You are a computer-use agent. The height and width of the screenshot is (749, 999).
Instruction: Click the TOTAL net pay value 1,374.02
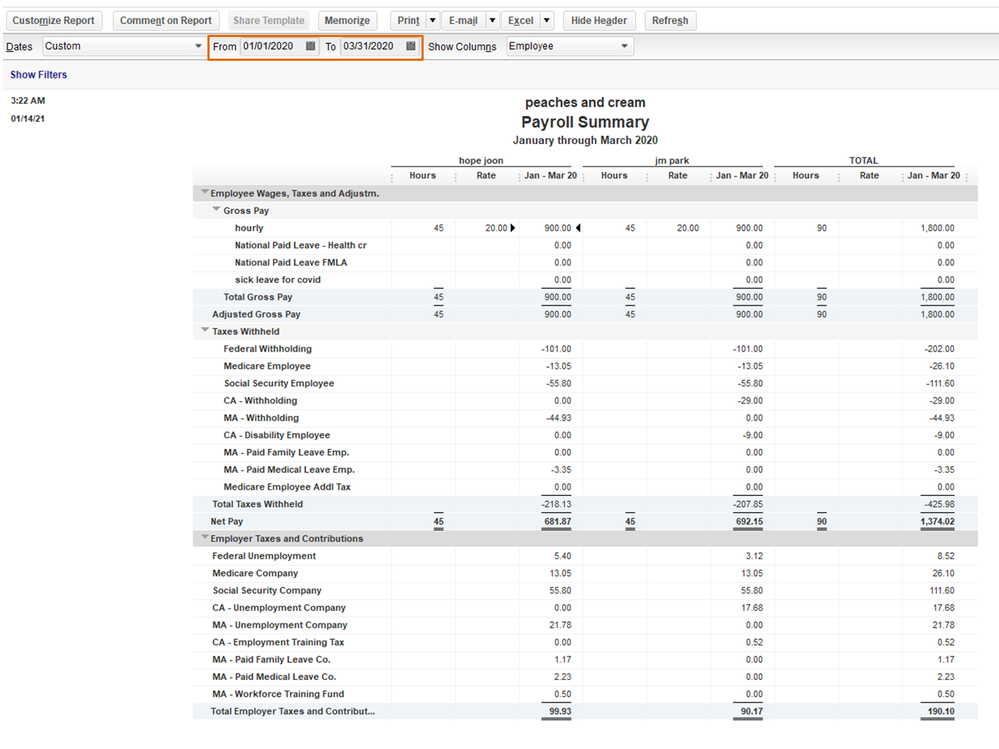click(x=937, y=521)
